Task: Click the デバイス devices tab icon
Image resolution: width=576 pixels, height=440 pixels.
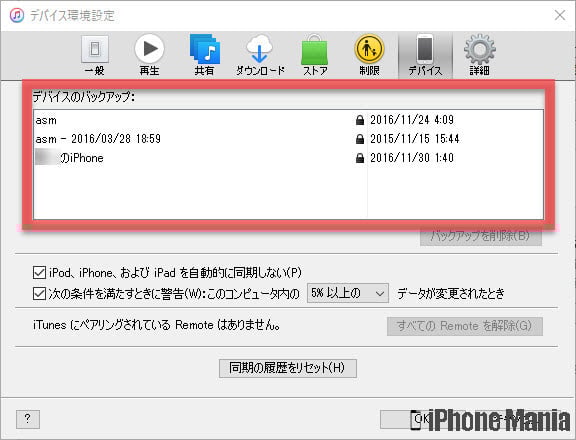Action: tap(425, 56)
